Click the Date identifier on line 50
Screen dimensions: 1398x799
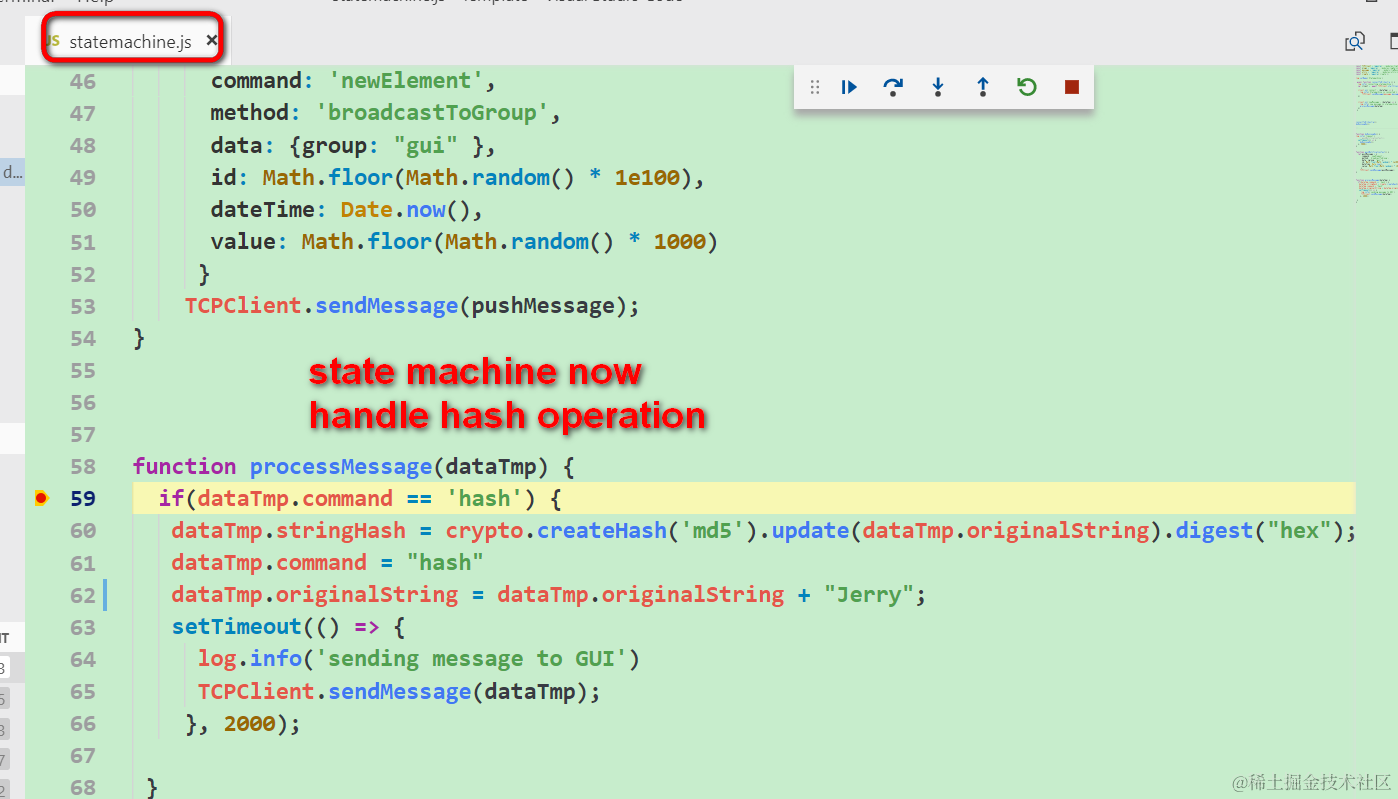[x=367, y=209]
